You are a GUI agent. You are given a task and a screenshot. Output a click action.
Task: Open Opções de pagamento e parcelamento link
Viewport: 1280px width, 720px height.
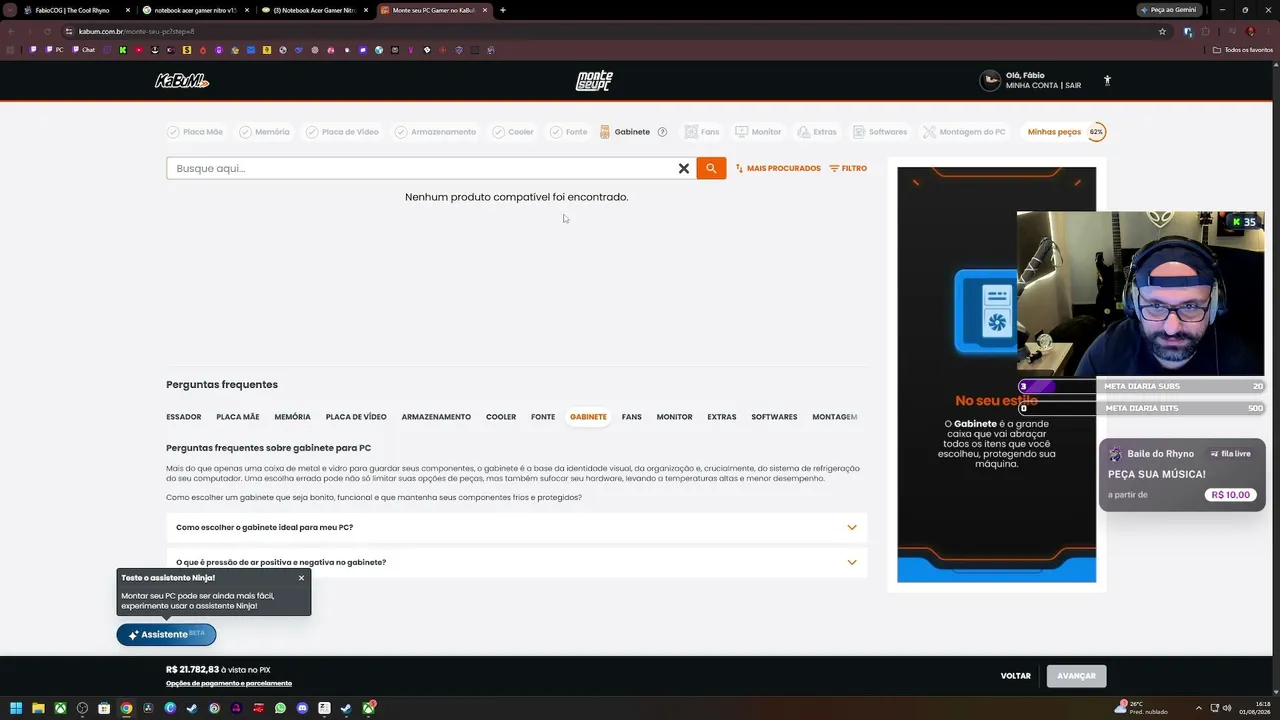click(229, 684)
